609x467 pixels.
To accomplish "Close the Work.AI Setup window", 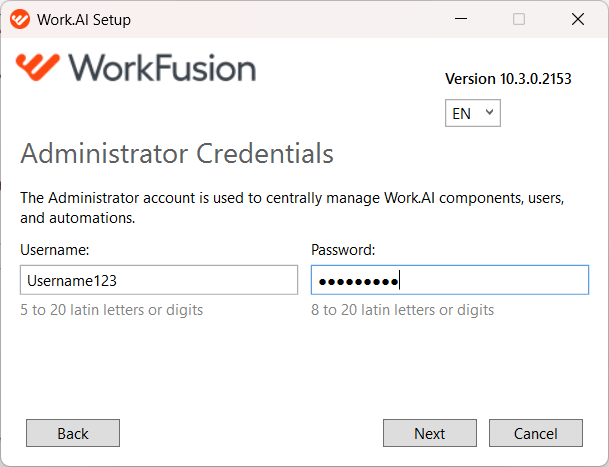I will (x=578, y=19).
